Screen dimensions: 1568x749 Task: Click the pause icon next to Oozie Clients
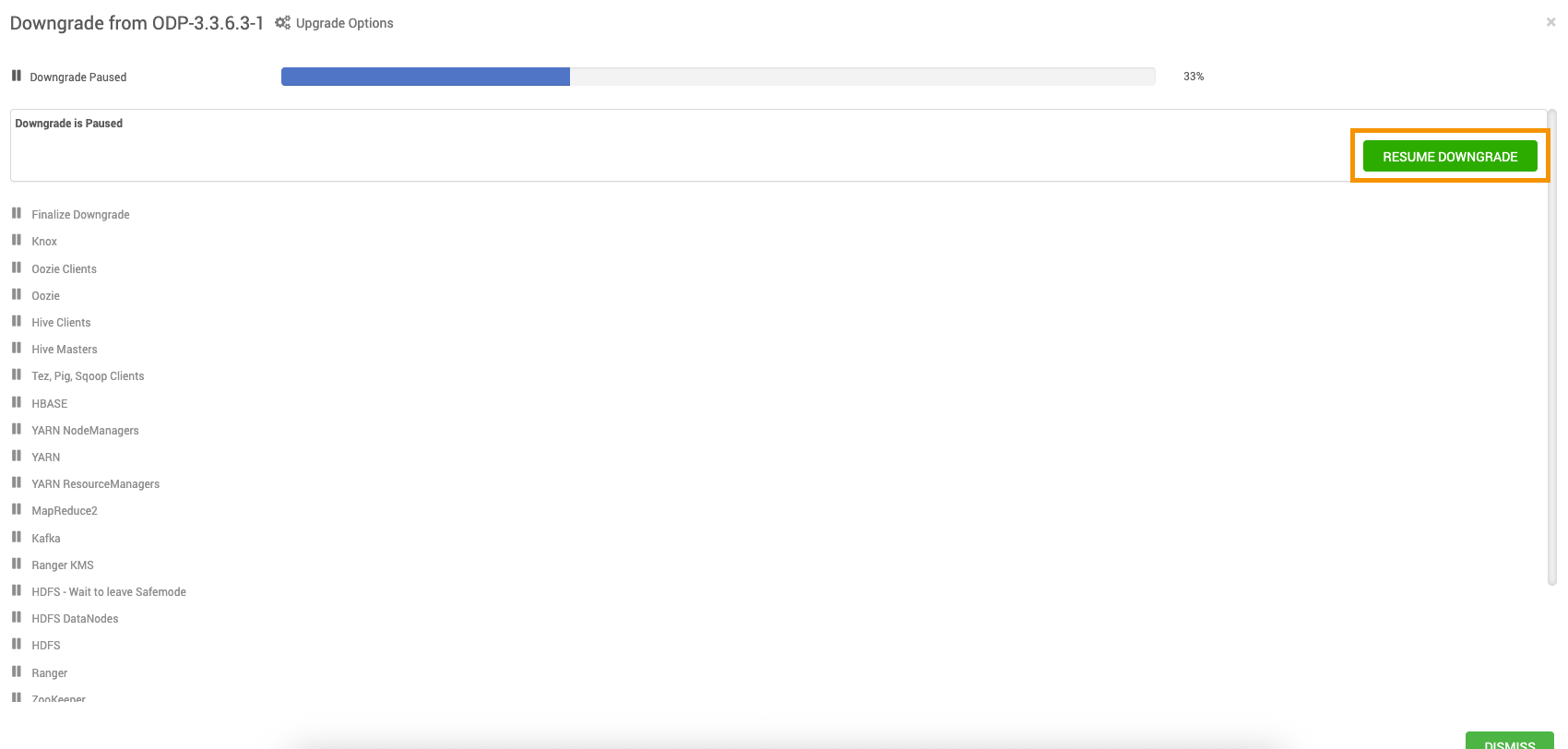coord(17,267)
